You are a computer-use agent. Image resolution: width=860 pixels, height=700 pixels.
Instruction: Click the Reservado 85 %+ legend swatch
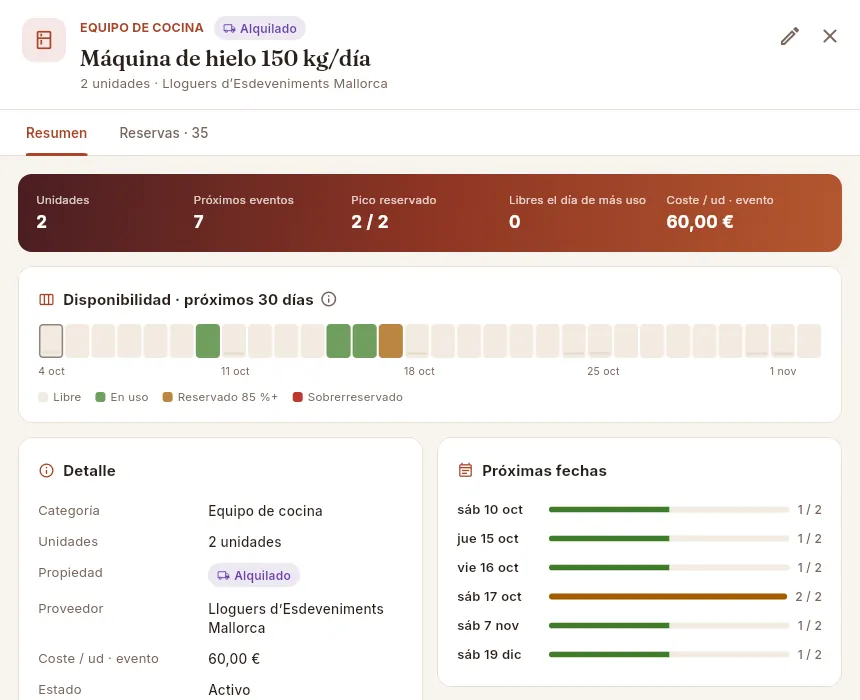[168, 397]
